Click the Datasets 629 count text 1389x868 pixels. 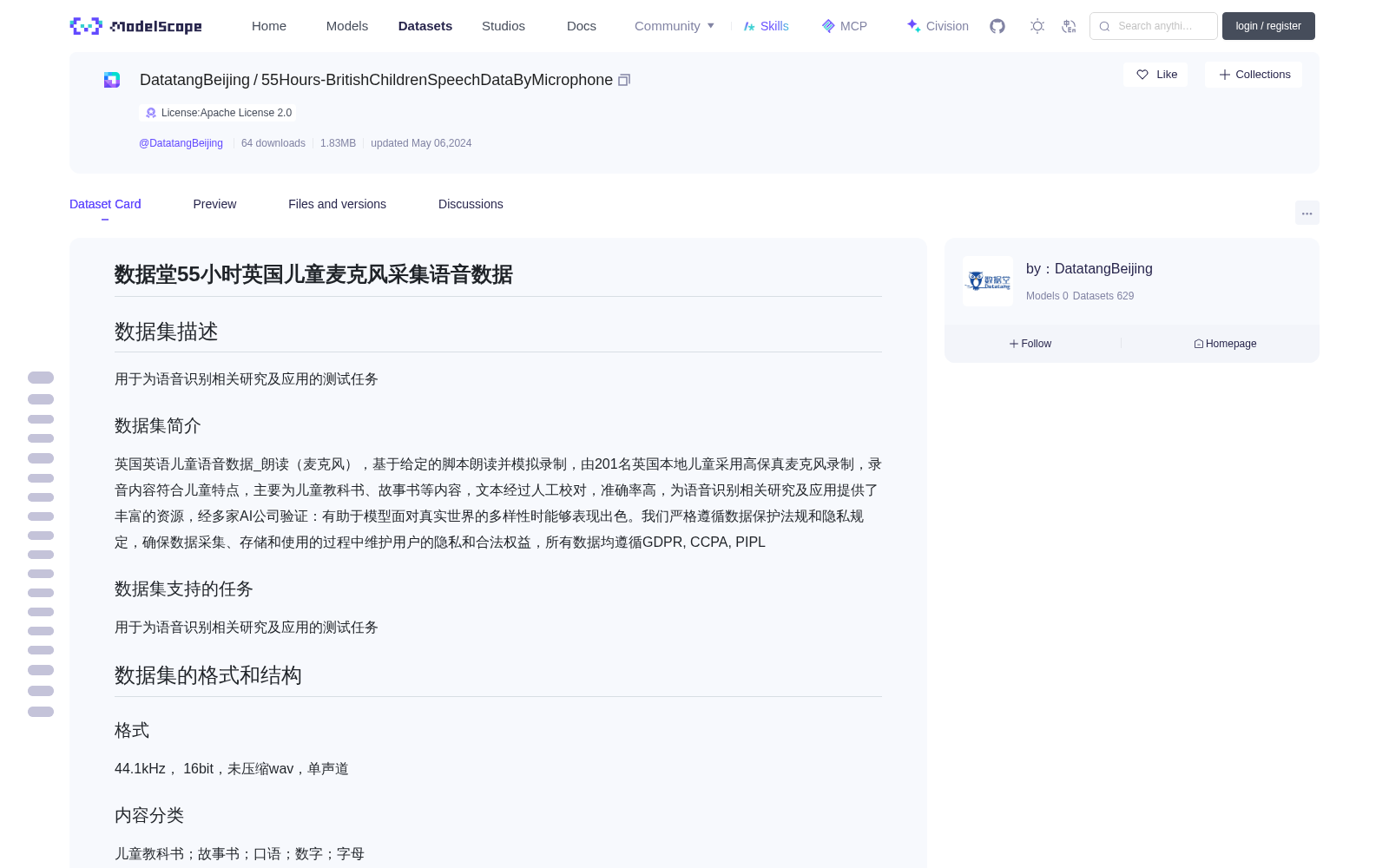click(1103, 296)
